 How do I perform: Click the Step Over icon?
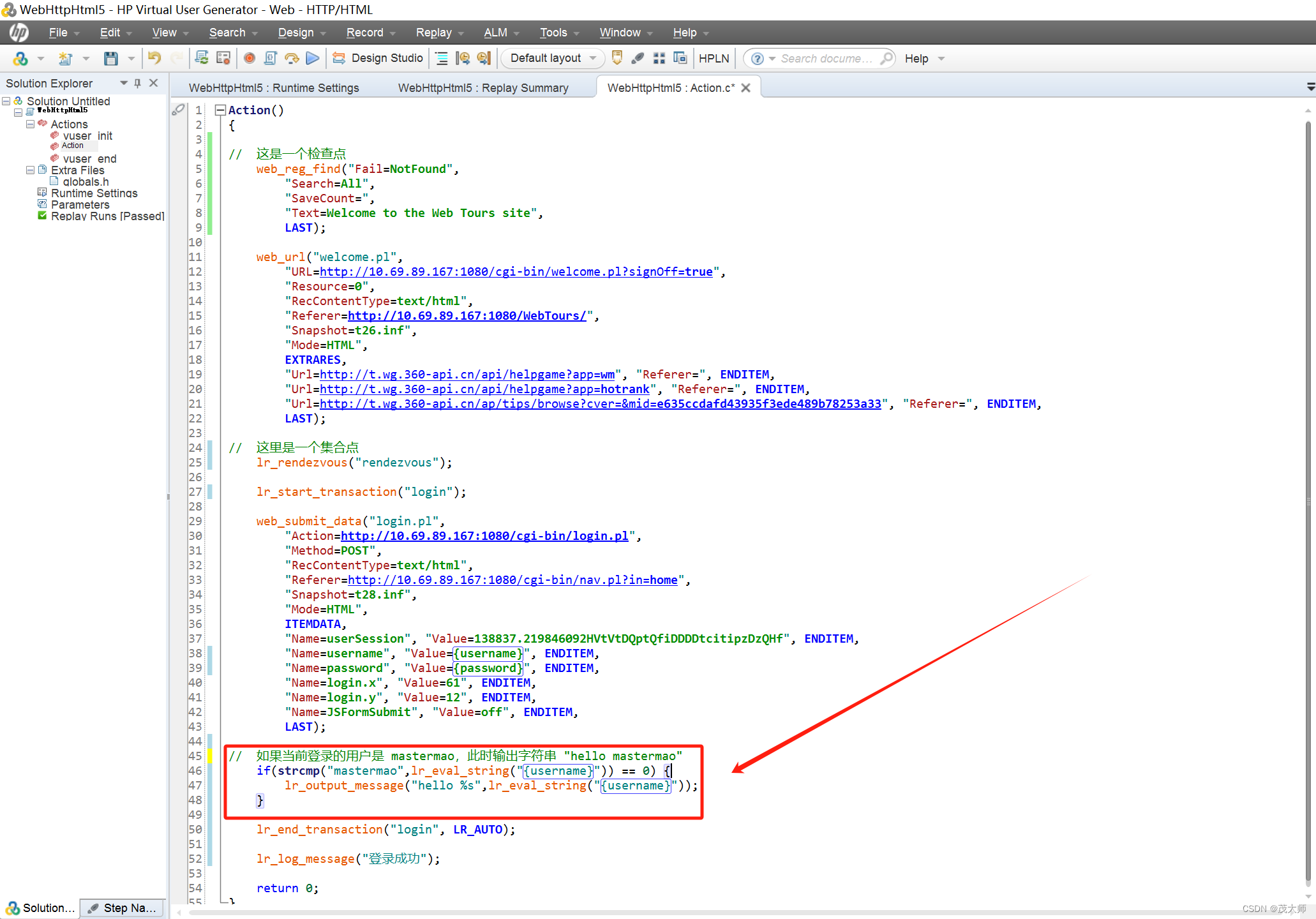point(292,58)
